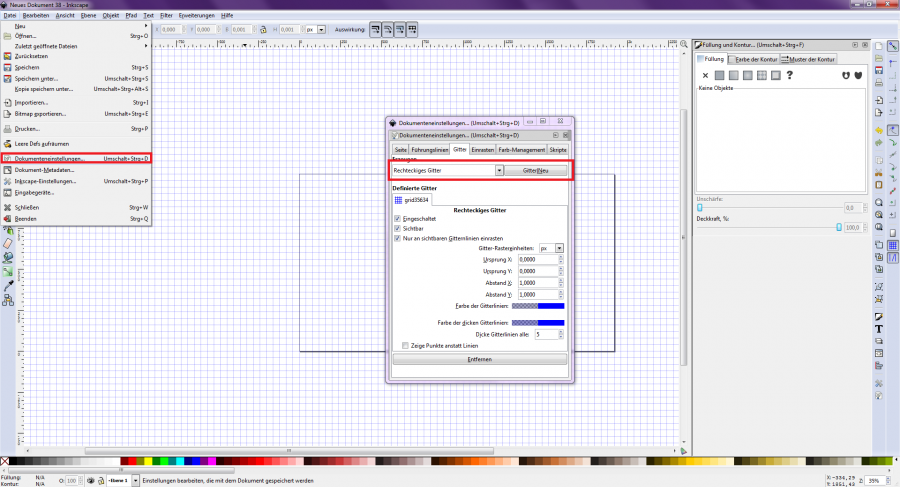Click the save document icon in right toolbar
Image resolution: width=900 pixels, height=487 pixels.
coord(878,72)
